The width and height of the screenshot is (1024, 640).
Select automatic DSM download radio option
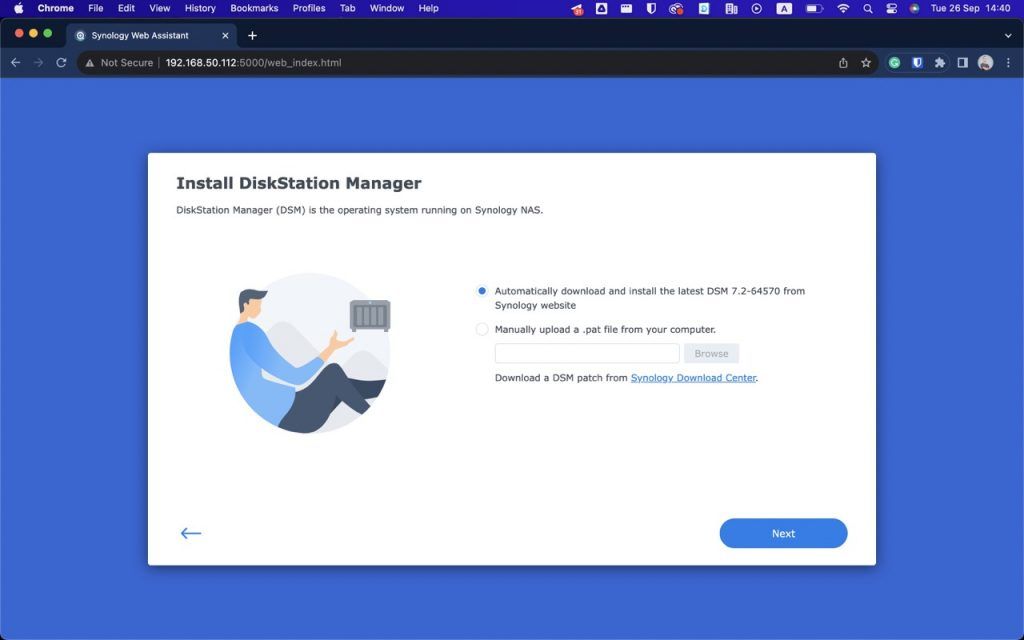click(x=482, y=291)
